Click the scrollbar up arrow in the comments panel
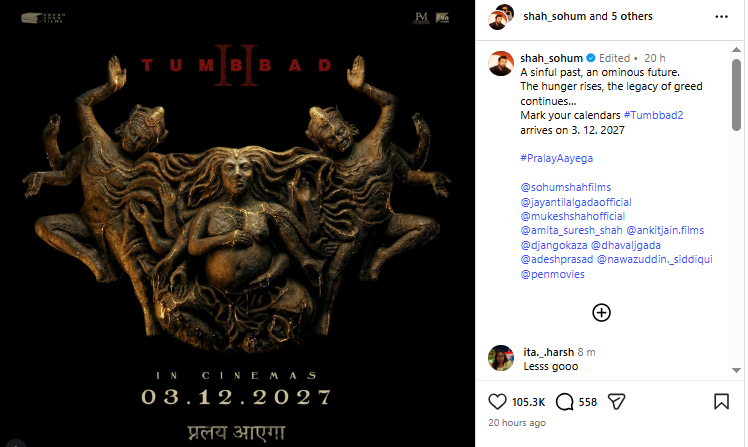 736,50
